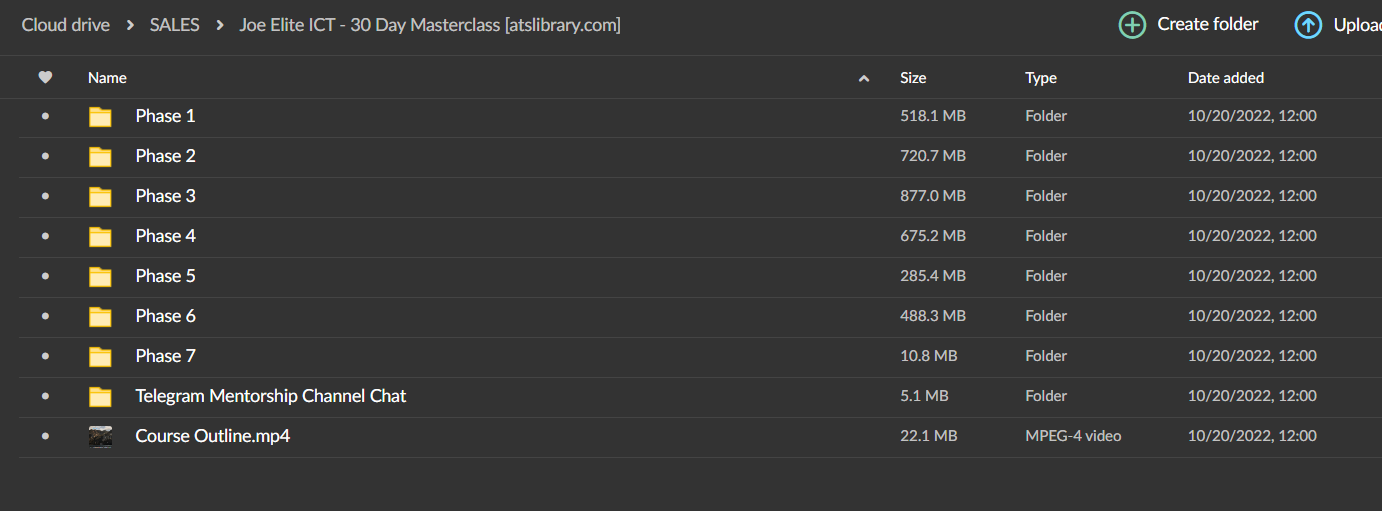This screenshot has height=511, width=1382.
Task: Click the heart favorites column header icon
Action: pos(45,77)
